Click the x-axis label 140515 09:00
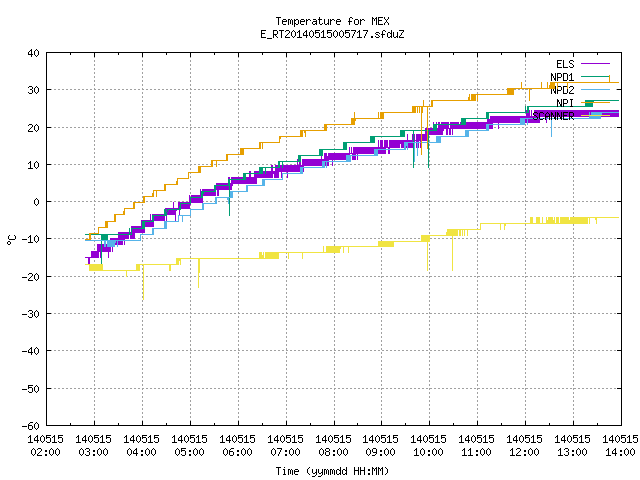 point(380,445)
